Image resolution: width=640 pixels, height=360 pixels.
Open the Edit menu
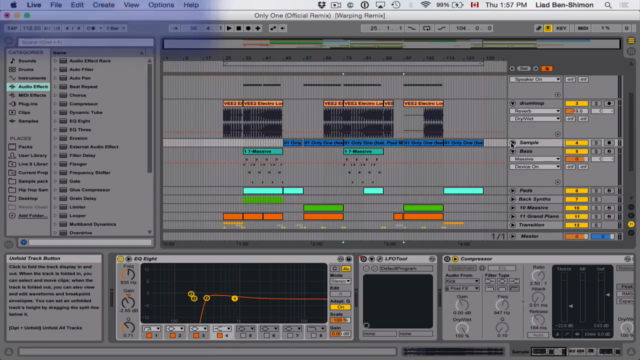pos(77,5)
